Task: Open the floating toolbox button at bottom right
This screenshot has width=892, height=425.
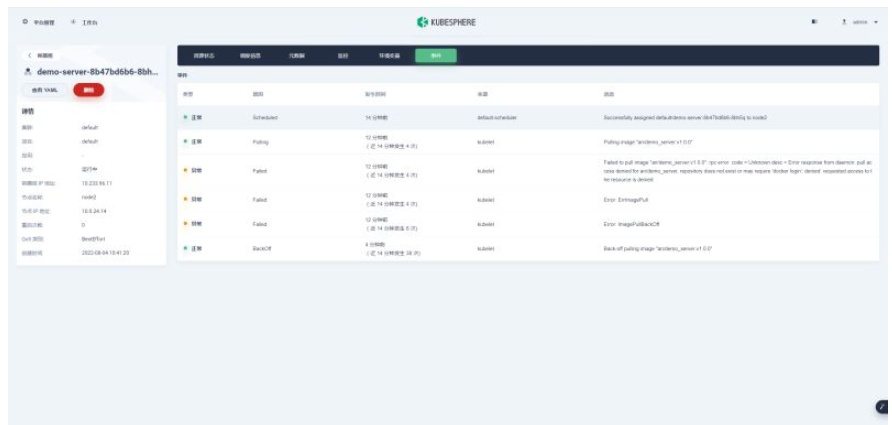Action: 882,406
